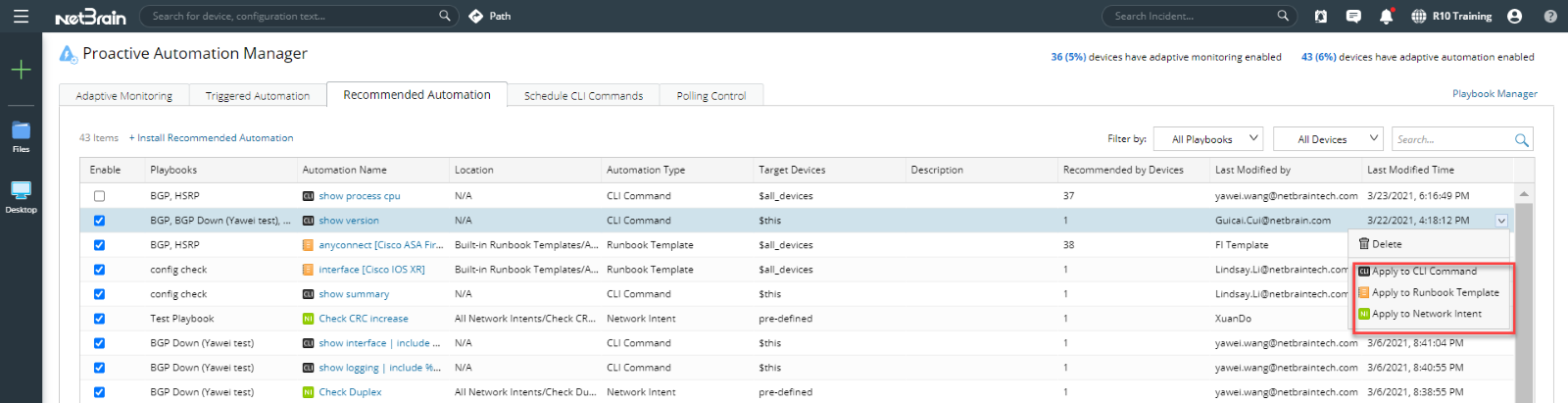Image resolution: width=1568 pixels, height=403 pixels.
Task: Uncheck the Check CRC increase row checkbox
Action: [99, 319]
